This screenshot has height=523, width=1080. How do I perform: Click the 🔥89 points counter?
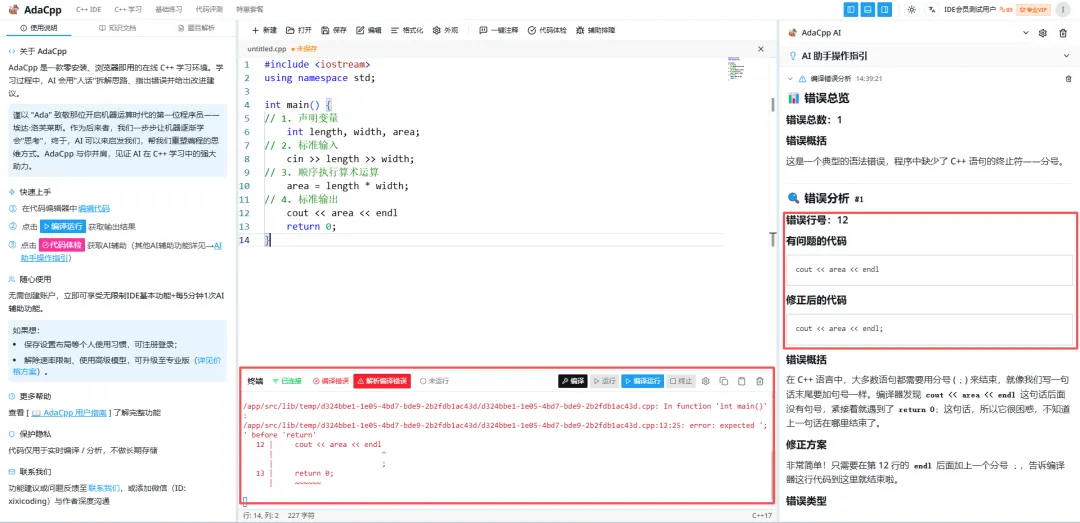(1007, 10)
